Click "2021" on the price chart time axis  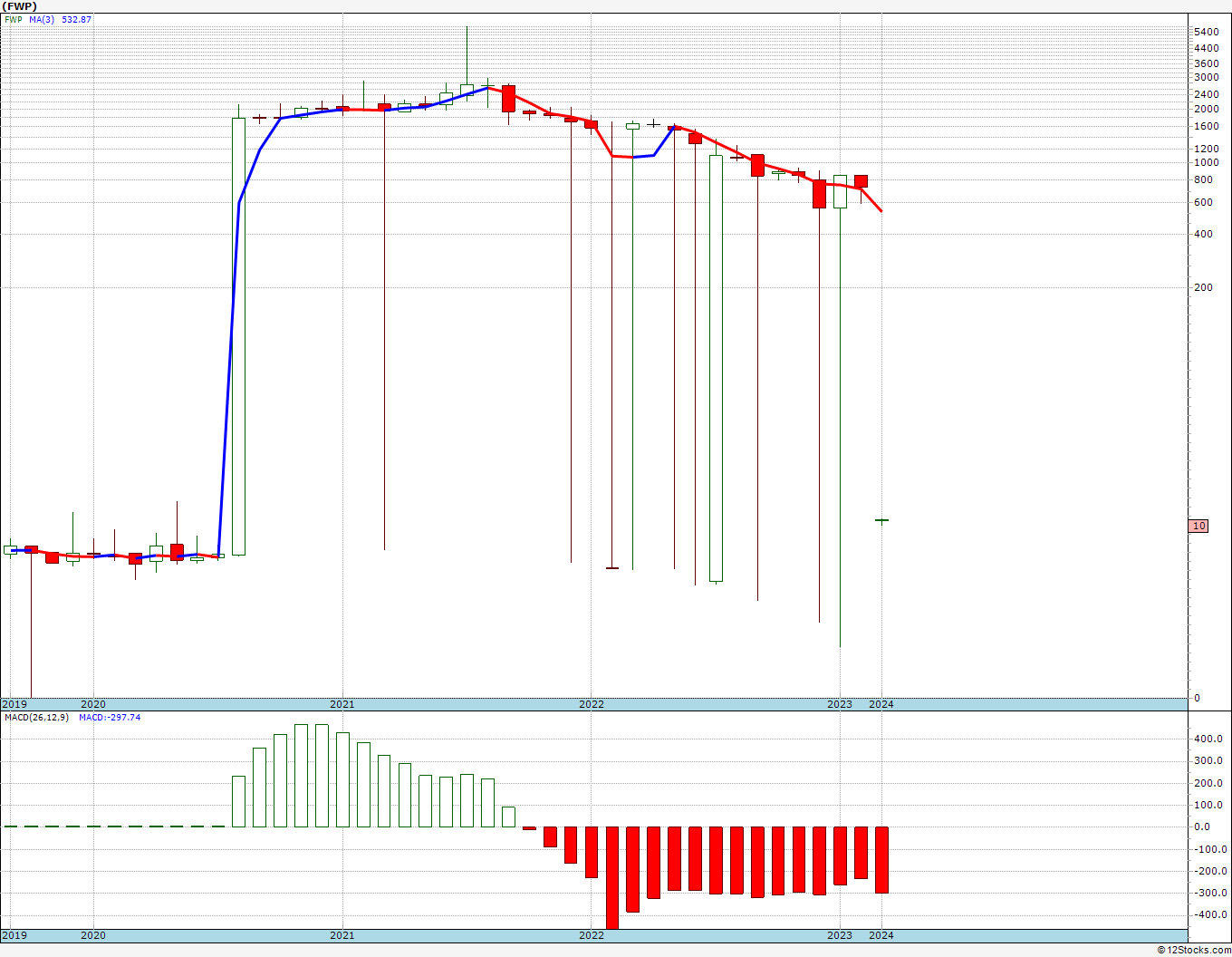342,704
